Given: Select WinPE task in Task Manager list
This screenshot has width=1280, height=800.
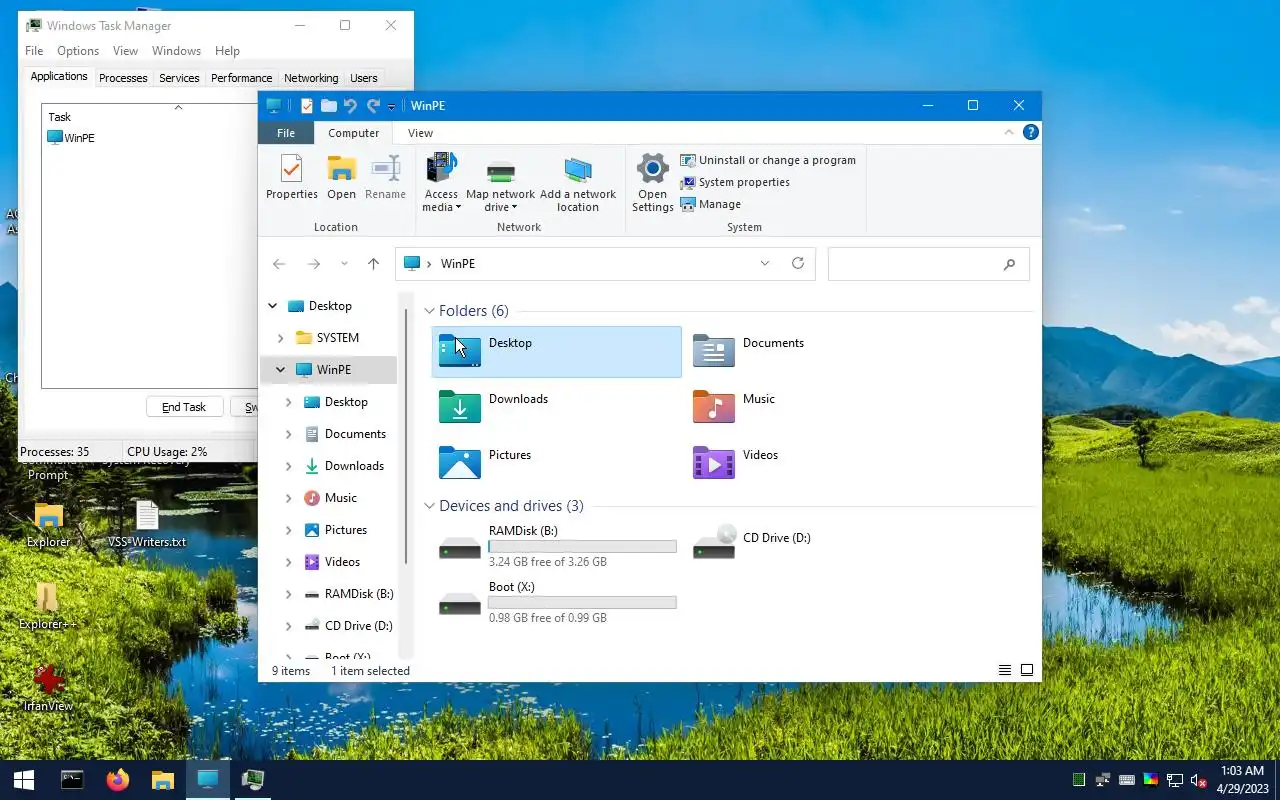Looking at the screenshot, I should pyautogui.click(x=71, y=138).
